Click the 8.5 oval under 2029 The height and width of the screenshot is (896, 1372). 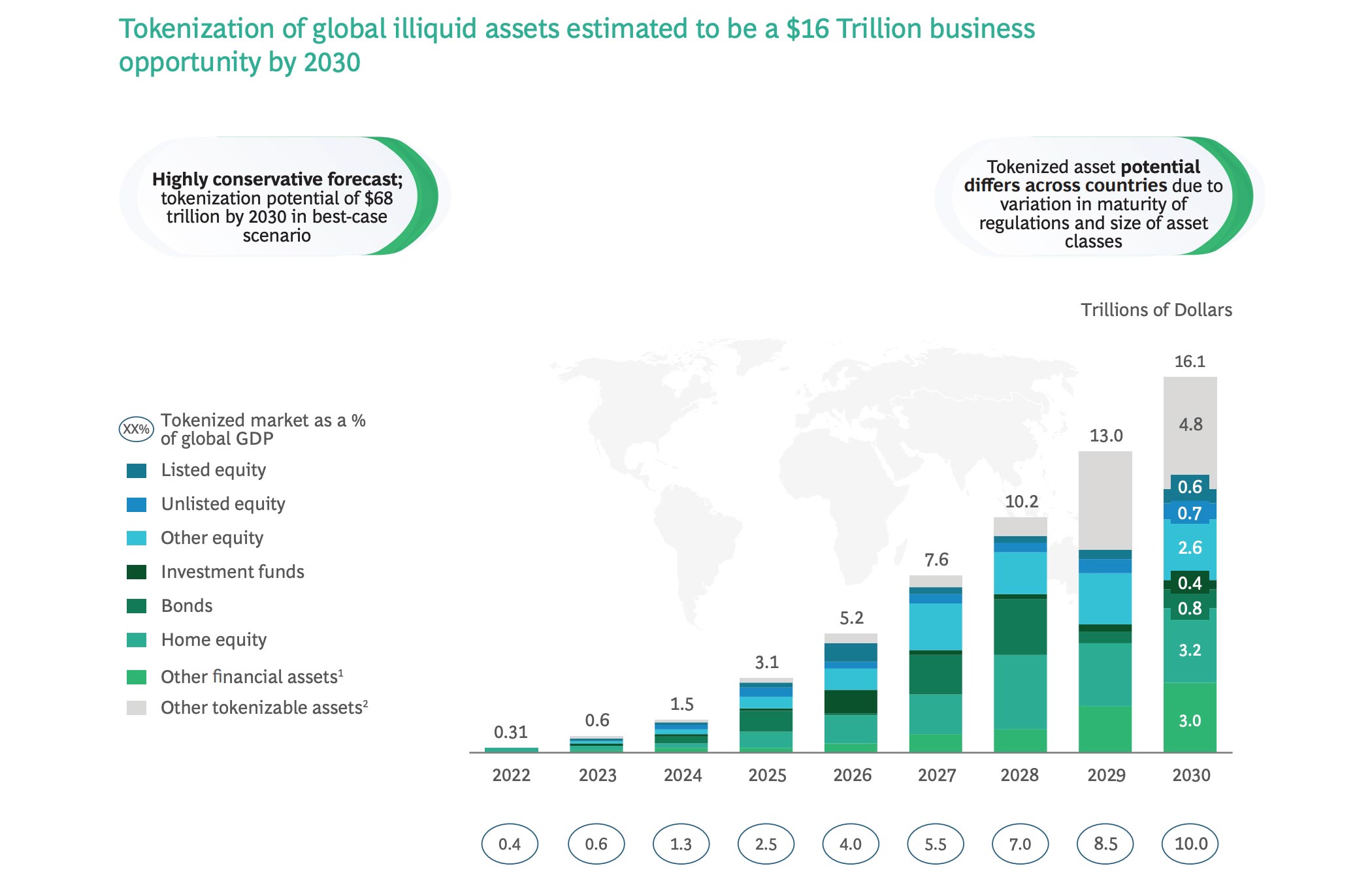pos(1105,844)
